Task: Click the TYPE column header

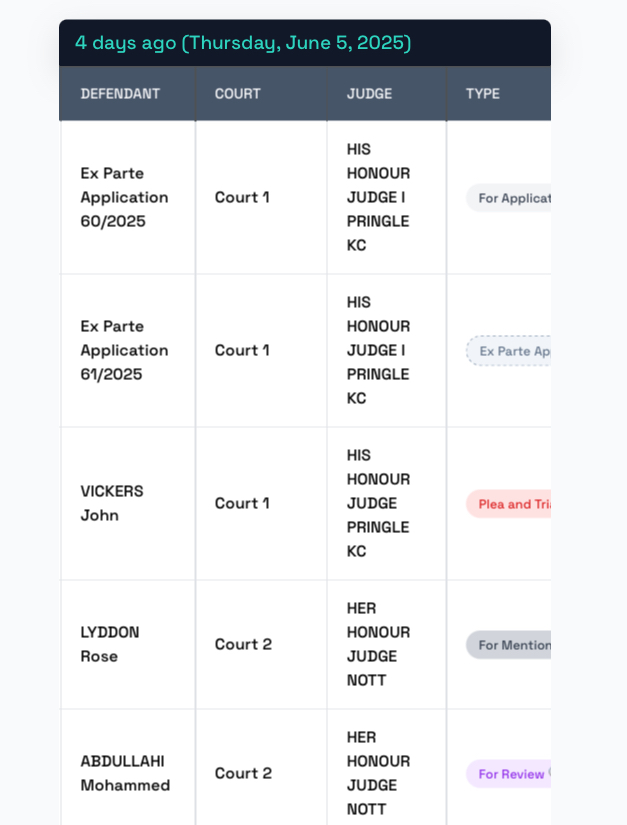Action: pyautogui.click(x=482, y=94)
